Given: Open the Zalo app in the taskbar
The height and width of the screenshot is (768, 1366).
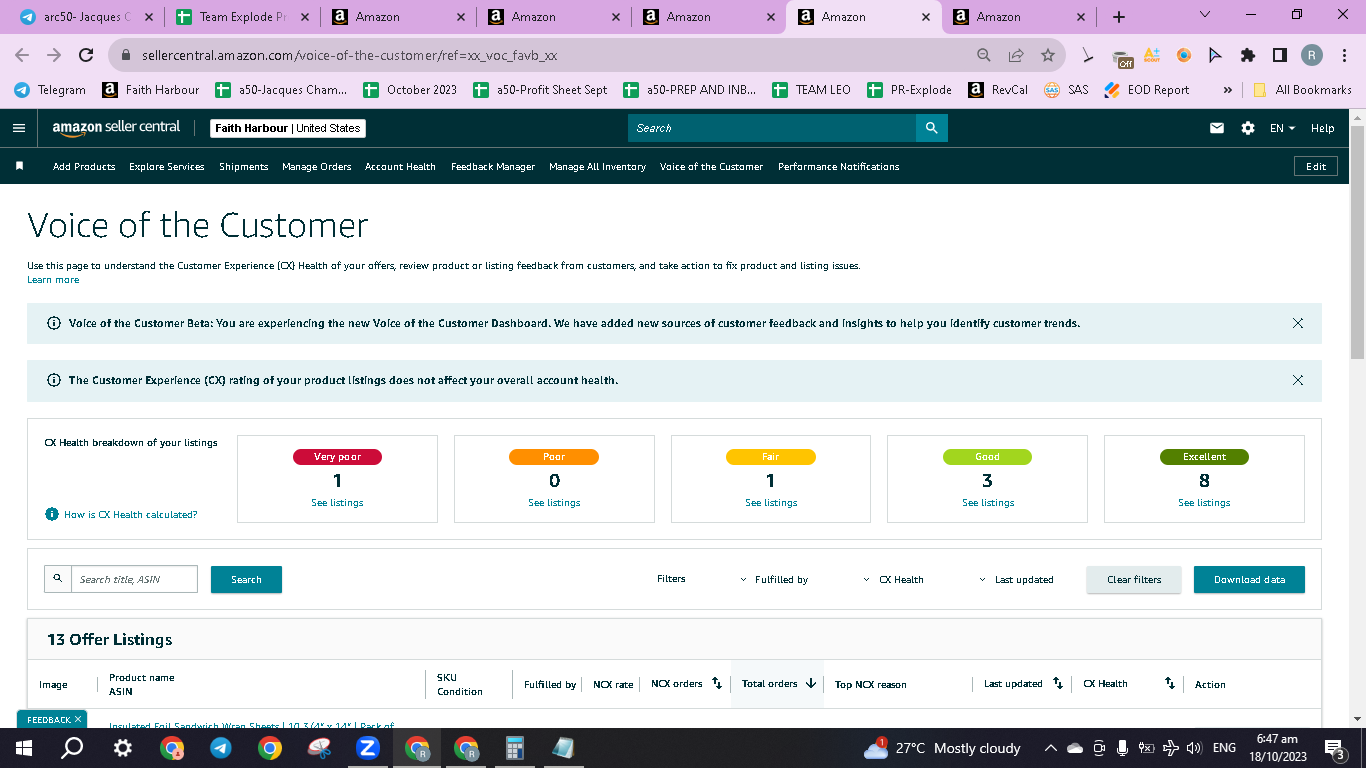Looking at the screenshot, I should tap(368, 748).
